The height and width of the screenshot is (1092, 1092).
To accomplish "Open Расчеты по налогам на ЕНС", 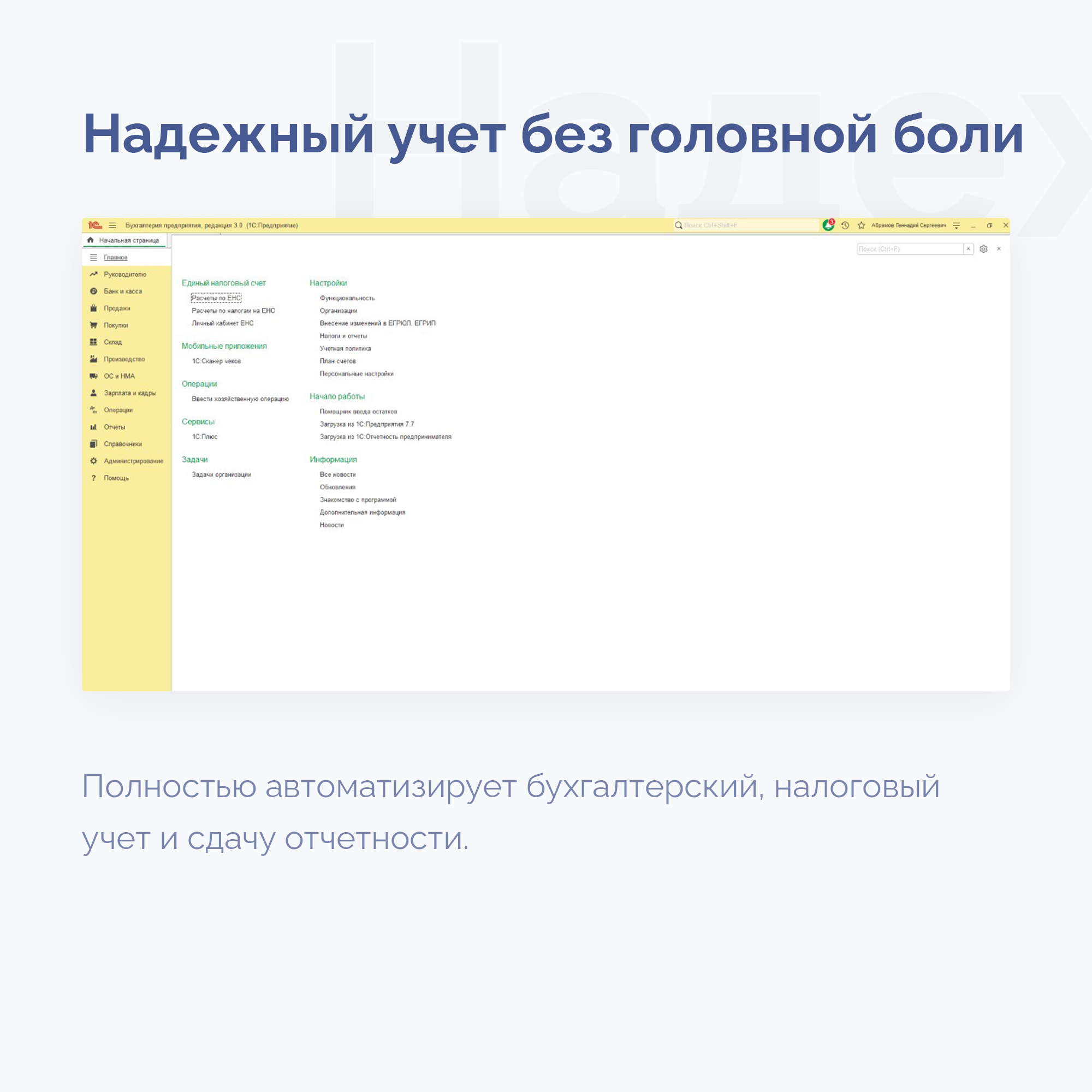I will (x=234, y=311).
